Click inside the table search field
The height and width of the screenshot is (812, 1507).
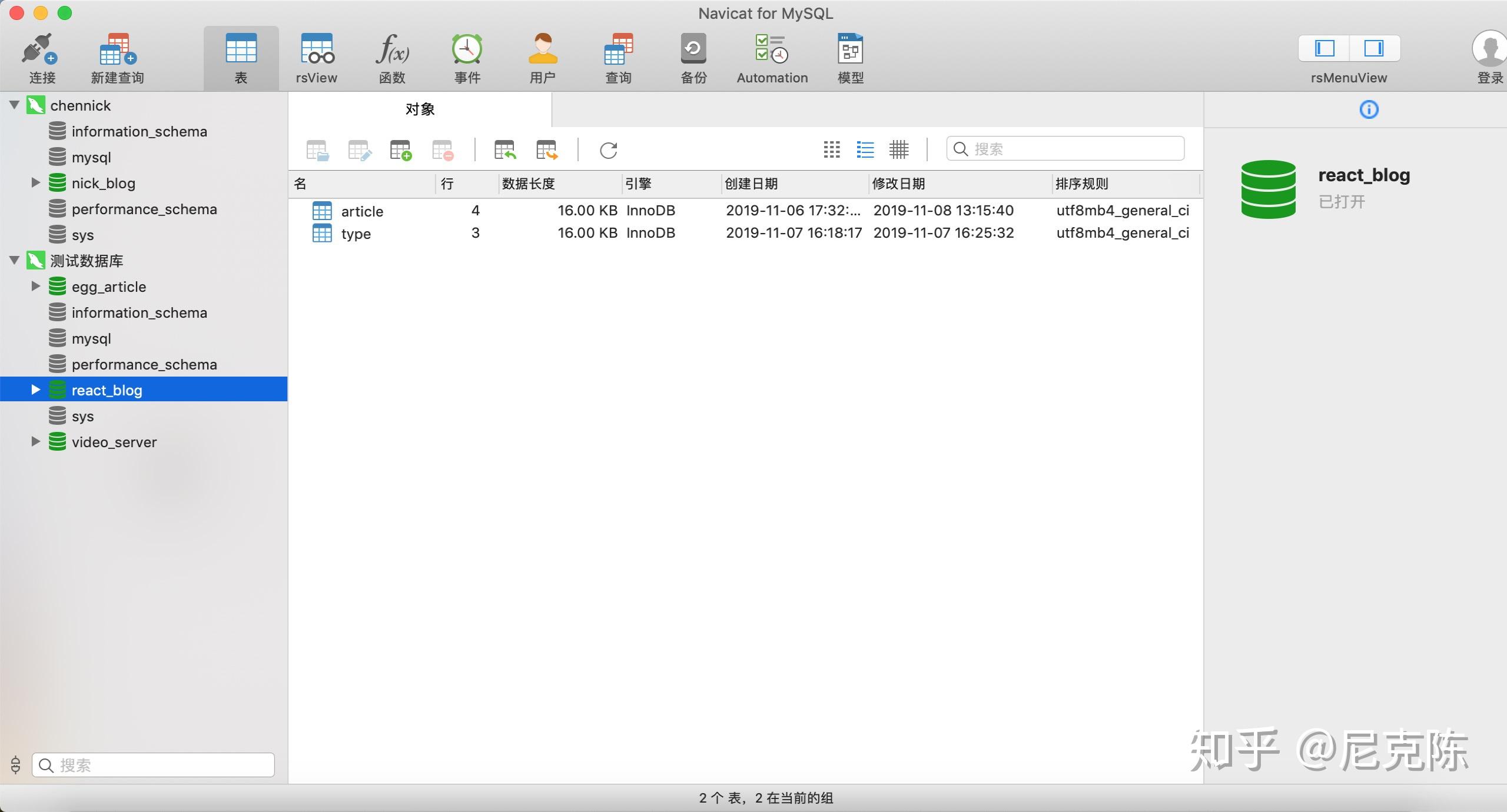[x=1065, y=149]
